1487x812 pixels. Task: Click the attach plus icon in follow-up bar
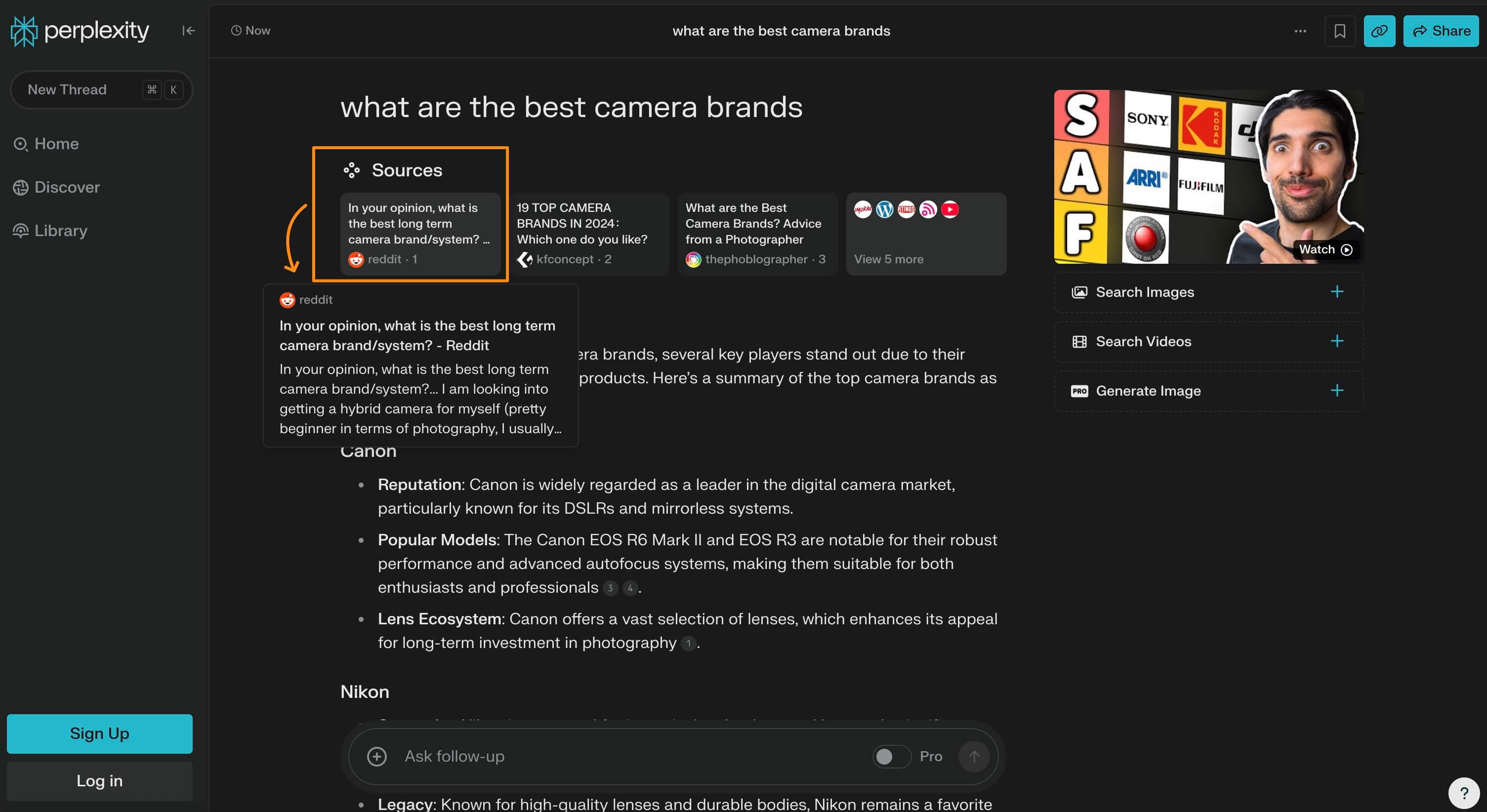tap(377, 756)
